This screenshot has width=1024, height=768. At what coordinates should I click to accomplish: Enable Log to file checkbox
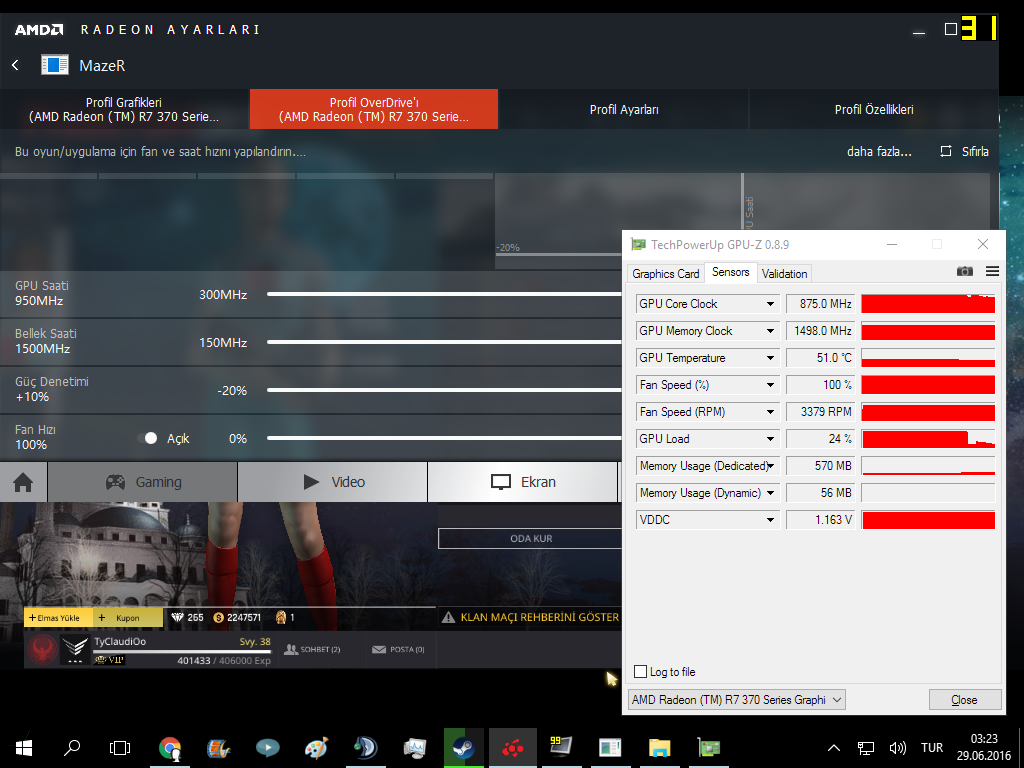(641, 672)
